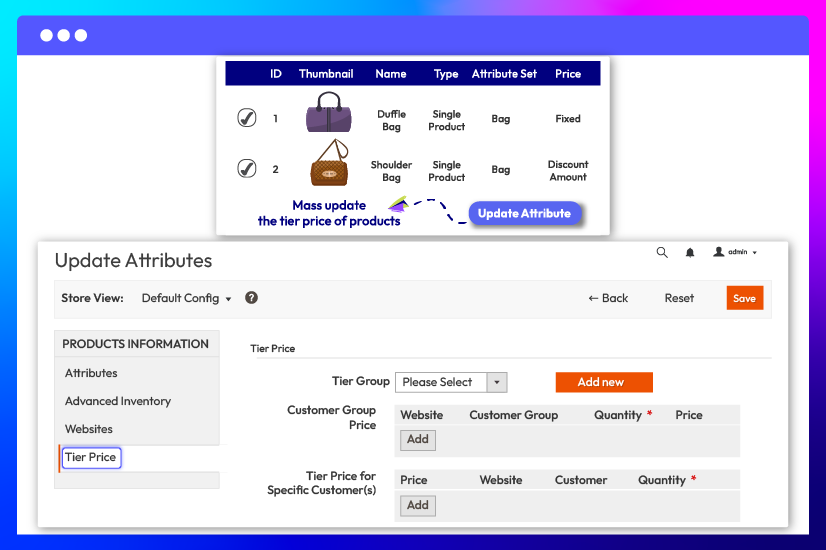Open the Shoulder Bag thumbnail
The image size is (826, 550).
(330, 163)
